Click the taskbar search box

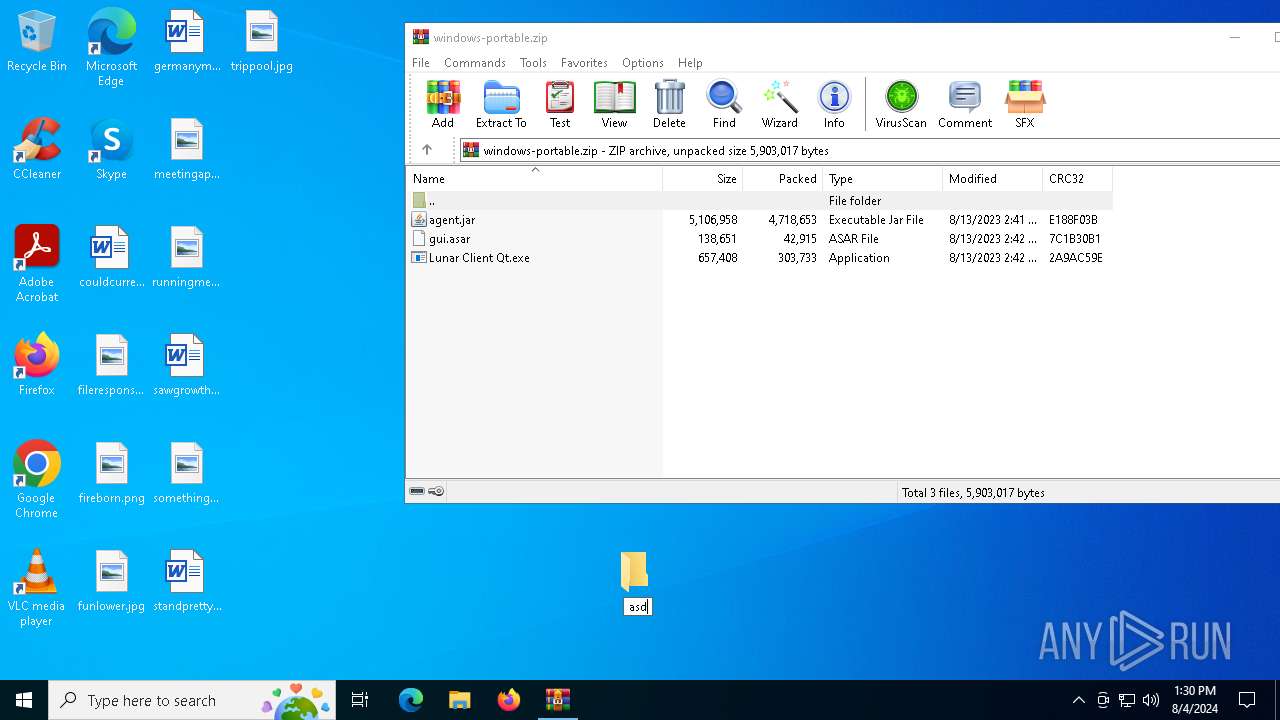tap(194, 700)
